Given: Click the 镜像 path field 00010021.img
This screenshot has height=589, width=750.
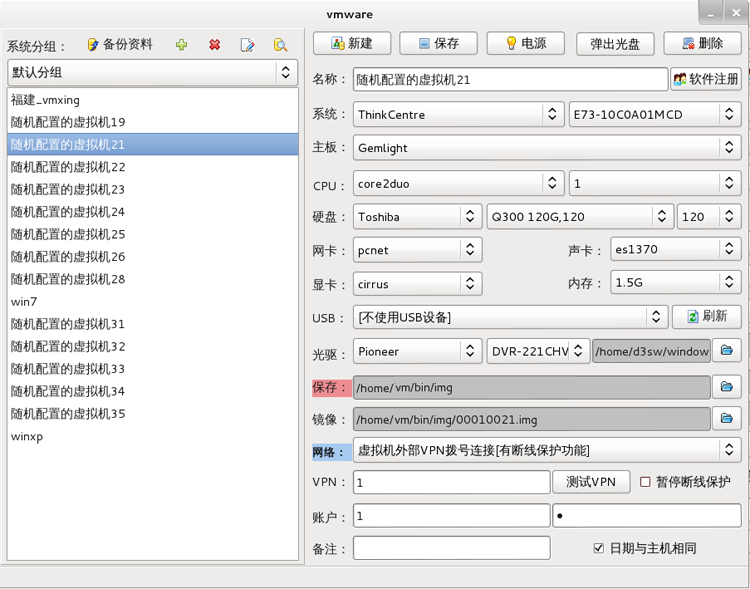Looking at the screenshot, I should (532, 419).
